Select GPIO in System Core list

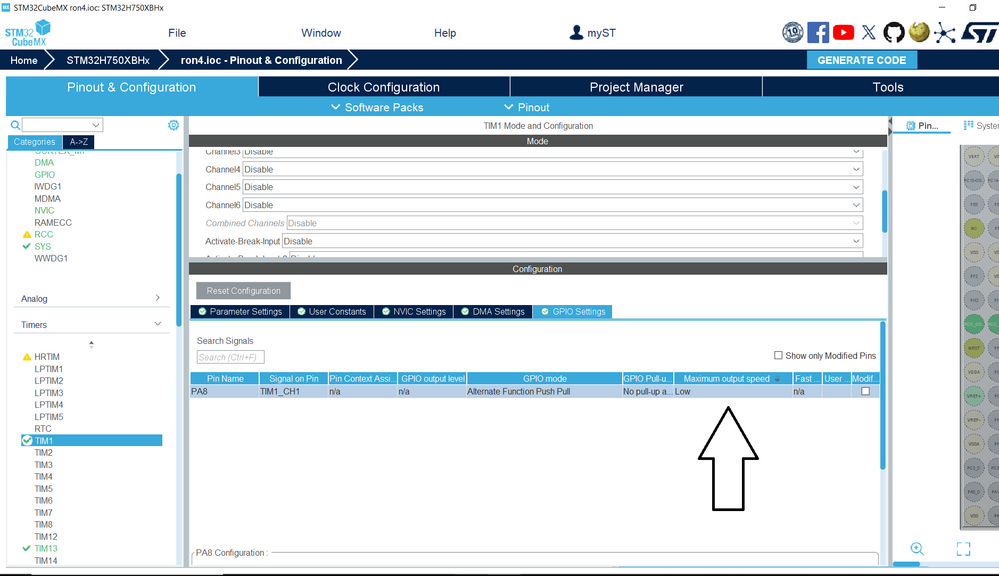point(45,175)
